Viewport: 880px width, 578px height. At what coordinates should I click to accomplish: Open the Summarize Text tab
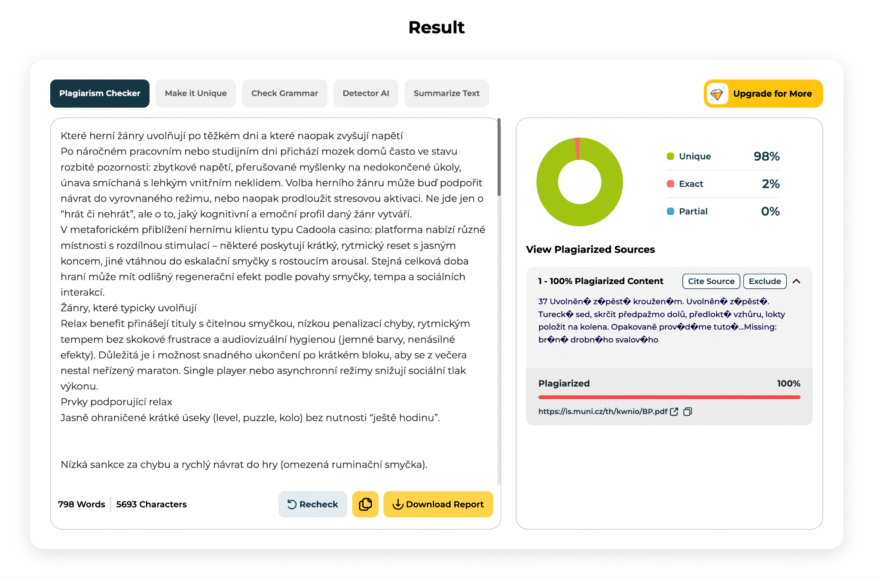point(447,94)
